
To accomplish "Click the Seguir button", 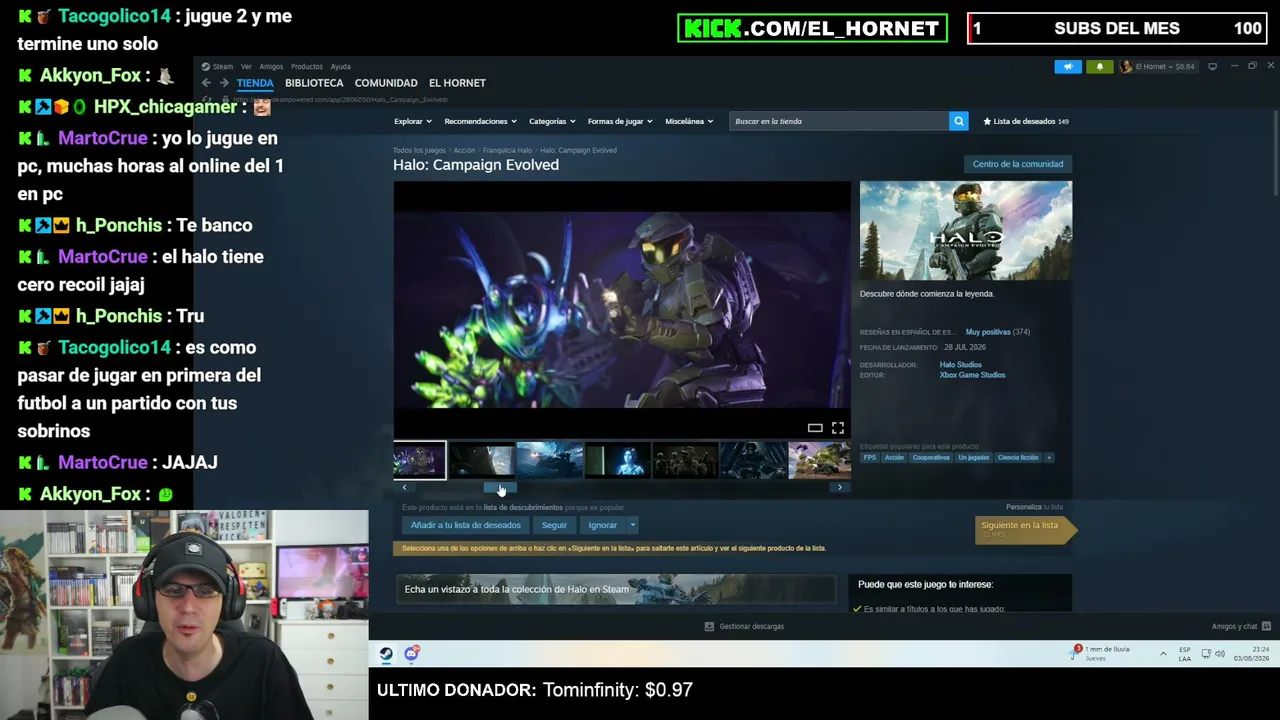I will click(x=554, y=525).
